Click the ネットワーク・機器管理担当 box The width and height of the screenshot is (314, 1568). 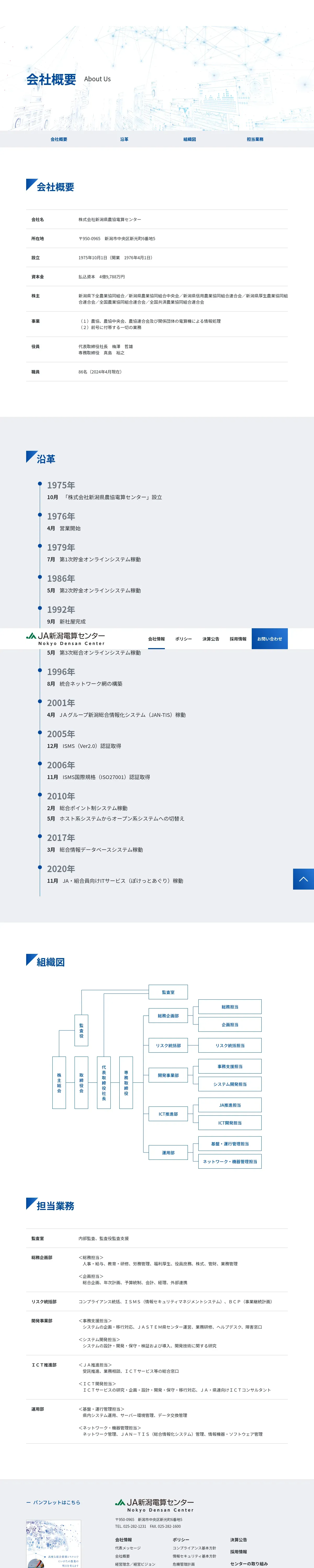click(x=230, y=1161)
